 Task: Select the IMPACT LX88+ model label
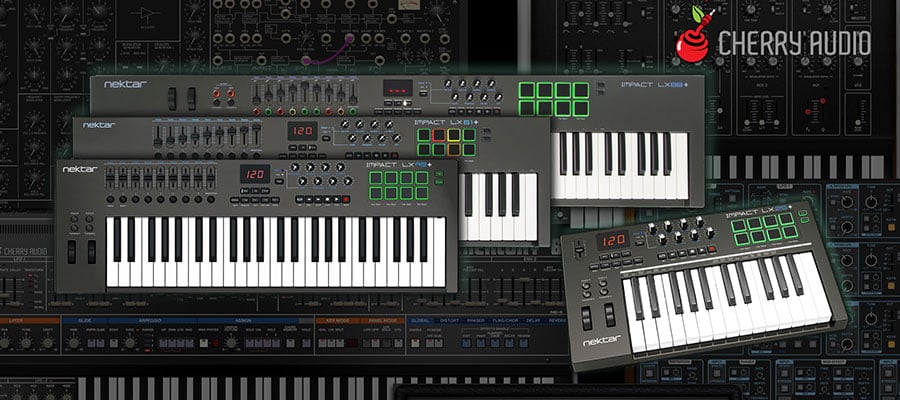coord(655,85)
